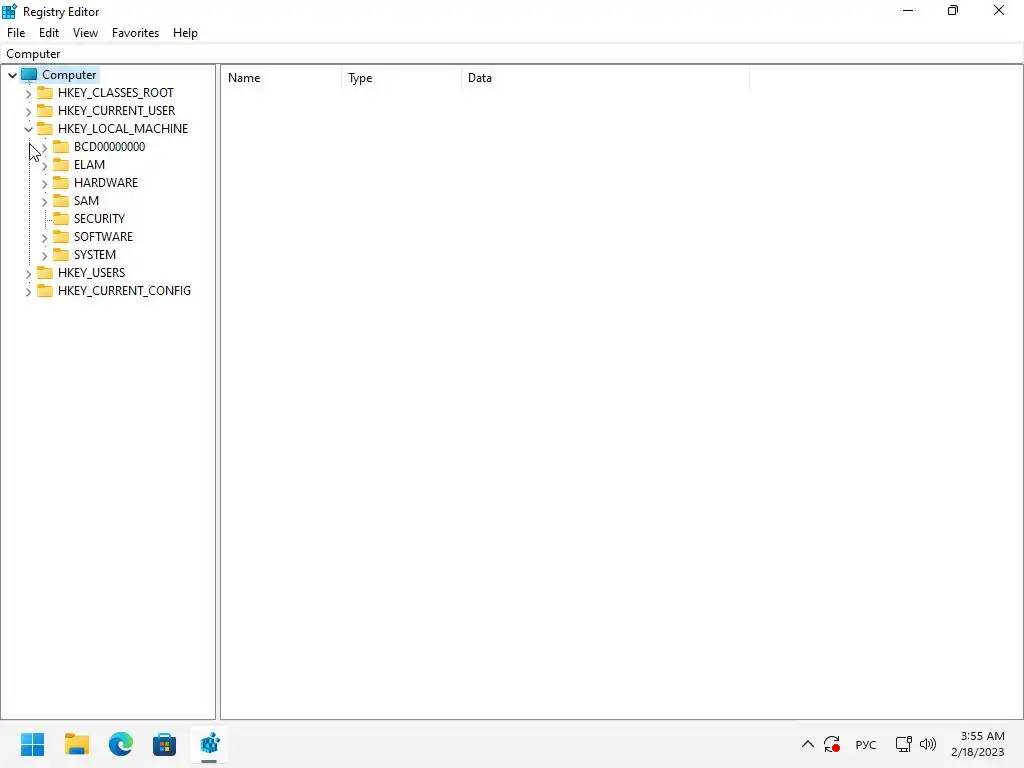Click the SOFTWARE folder icon
Image resolution: width=1024 pixels, height=768 pixels.
point(61,236)
